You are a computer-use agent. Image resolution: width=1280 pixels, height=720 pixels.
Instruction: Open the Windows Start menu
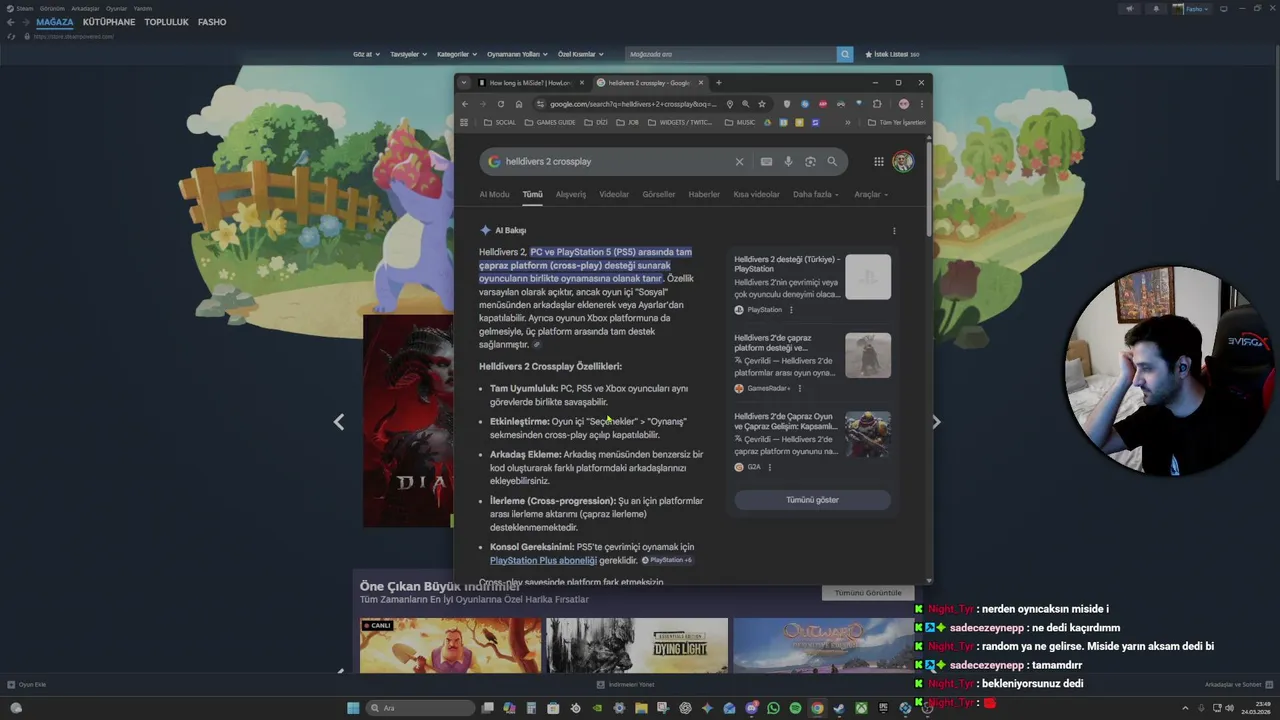353,708
